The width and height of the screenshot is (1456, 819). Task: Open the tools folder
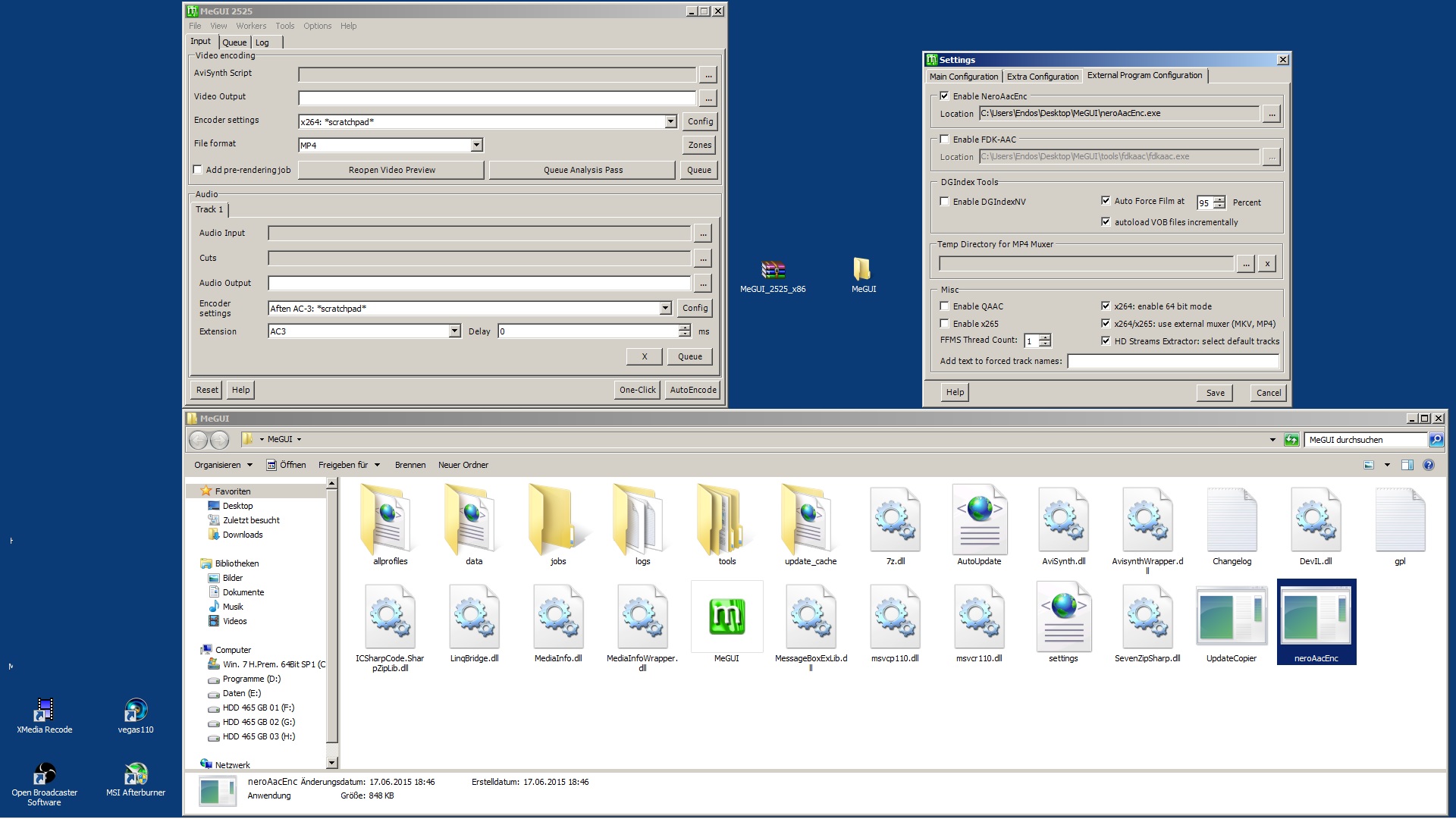pos(726,523)
